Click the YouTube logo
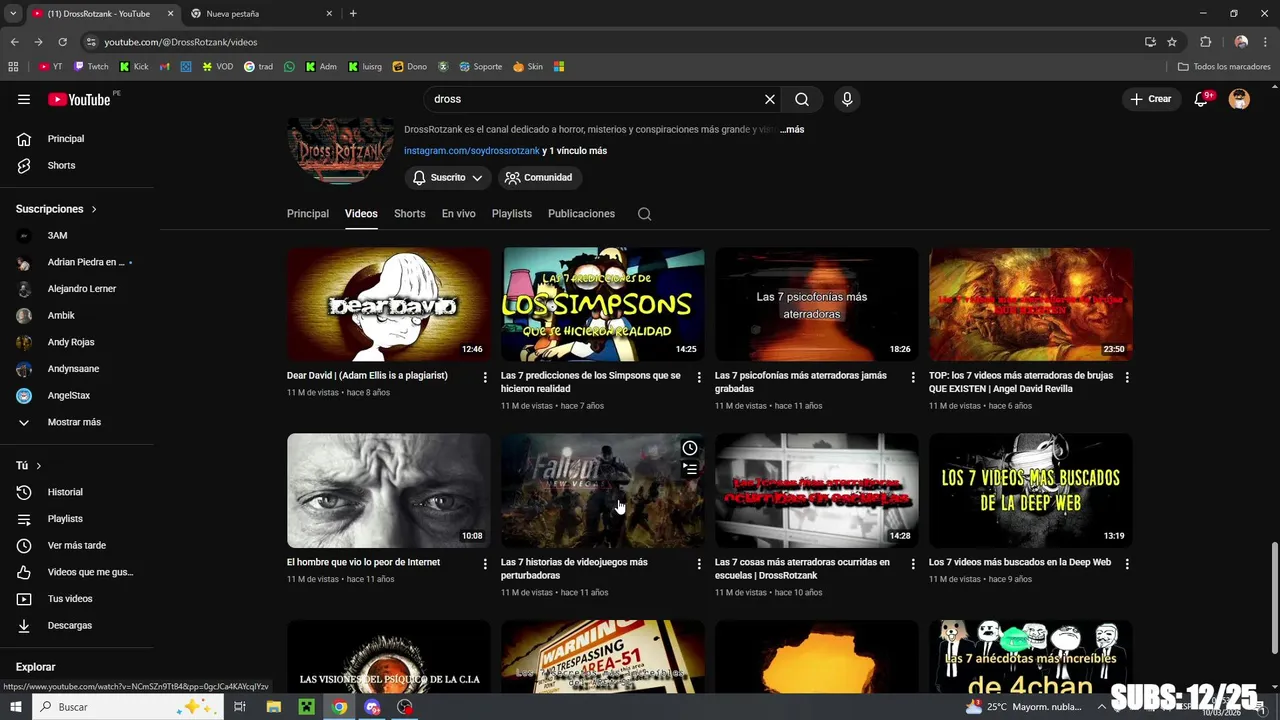 click(x=79, y=99)
